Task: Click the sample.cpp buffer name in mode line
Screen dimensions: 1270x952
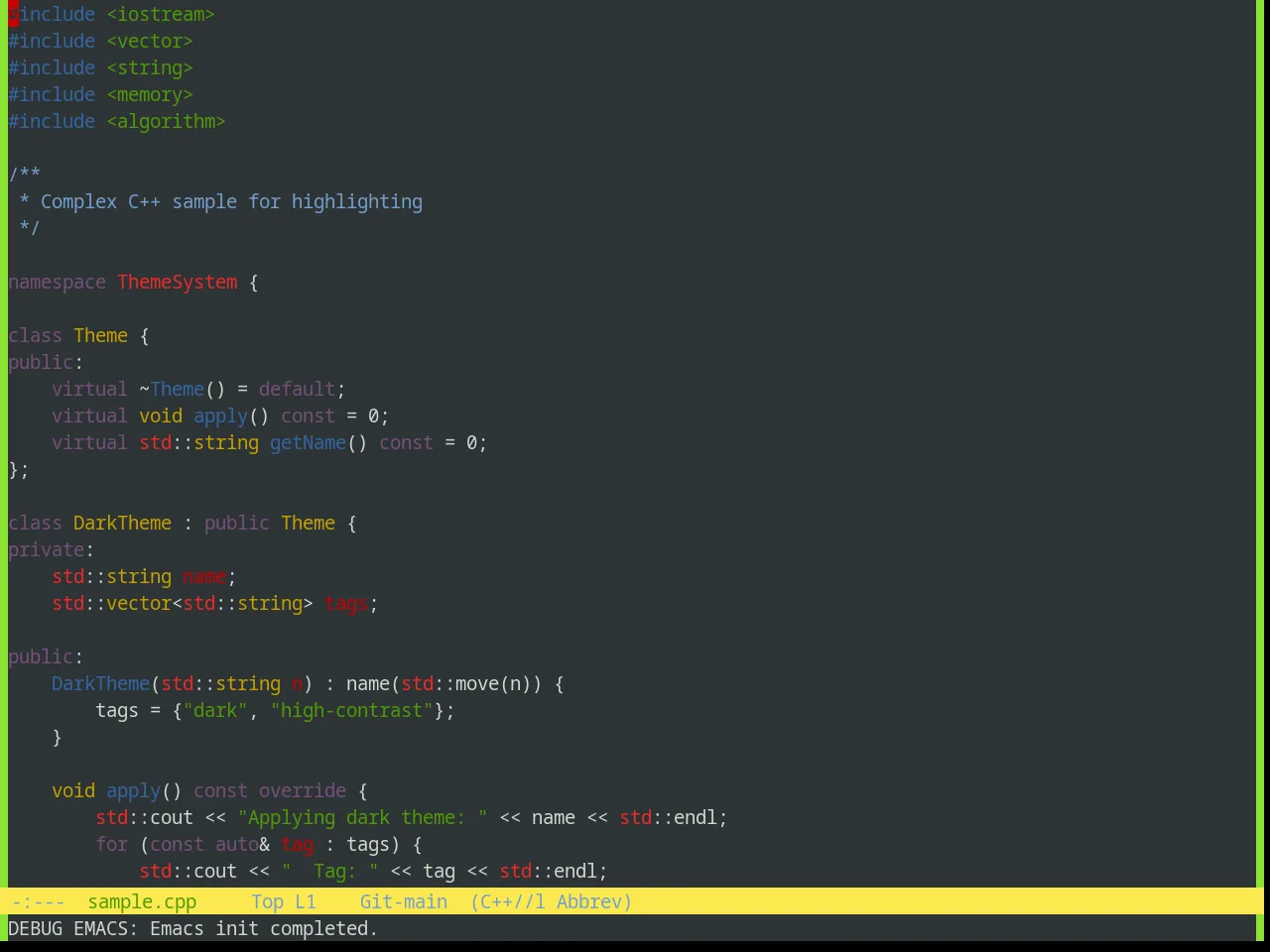Action: coord(142,901)
